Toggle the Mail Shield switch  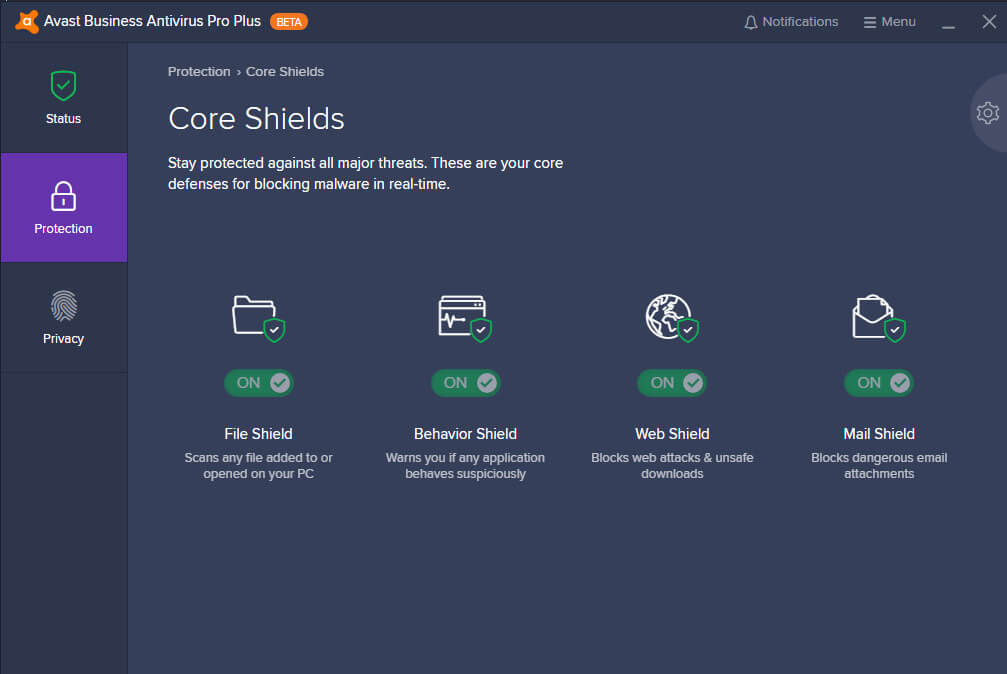point(879,383)
